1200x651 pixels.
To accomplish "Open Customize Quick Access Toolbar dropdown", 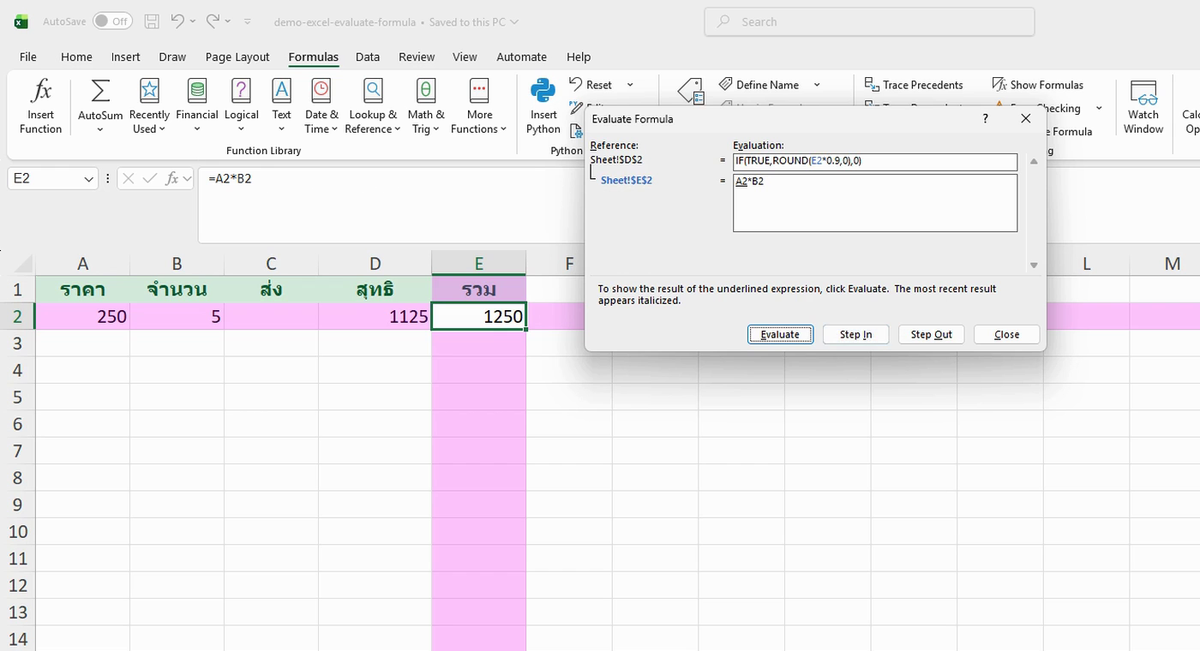I will tap(247, 21).
